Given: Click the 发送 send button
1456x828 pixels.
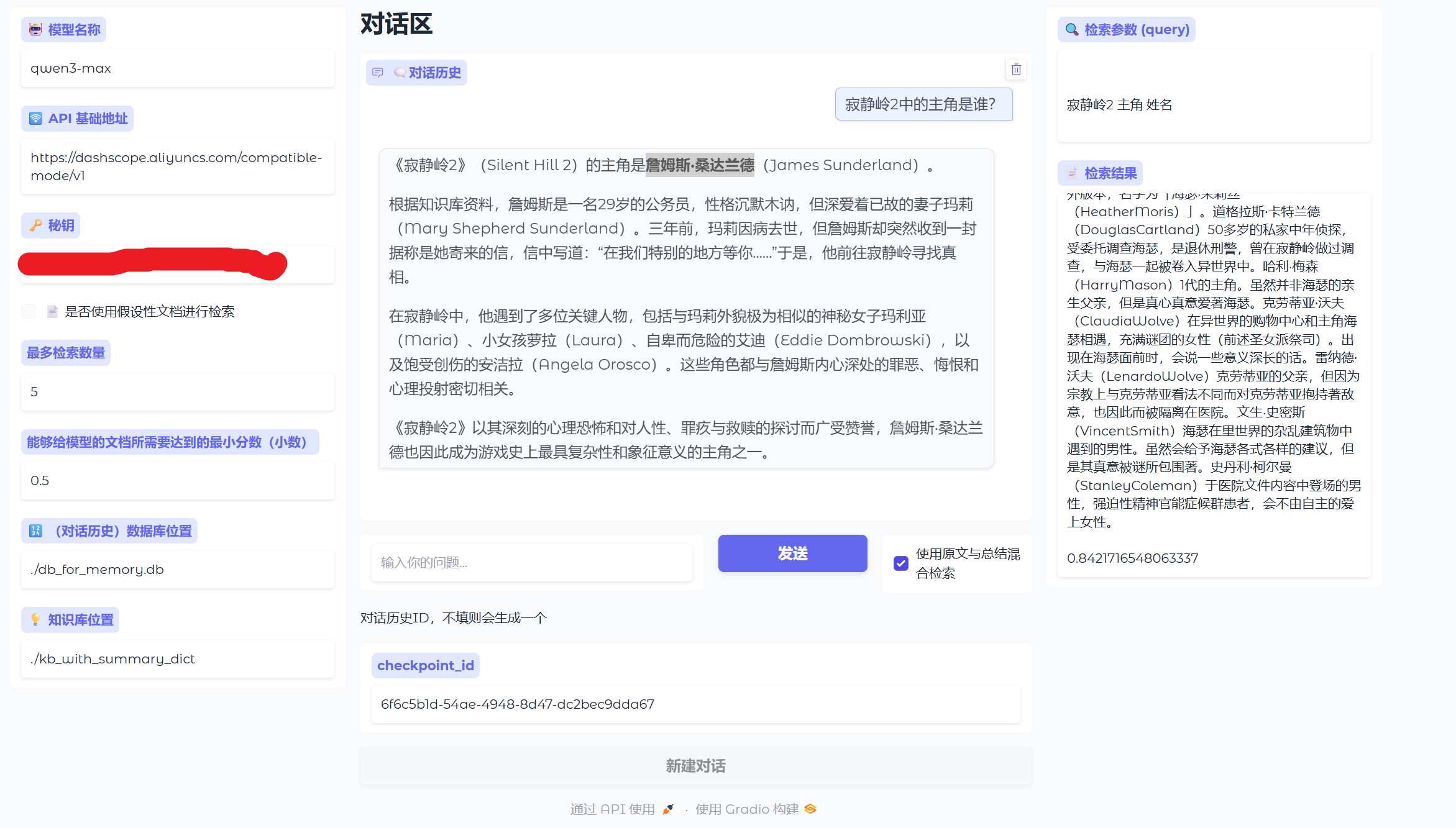Looking at the screenshot, I should coord(792,553).
